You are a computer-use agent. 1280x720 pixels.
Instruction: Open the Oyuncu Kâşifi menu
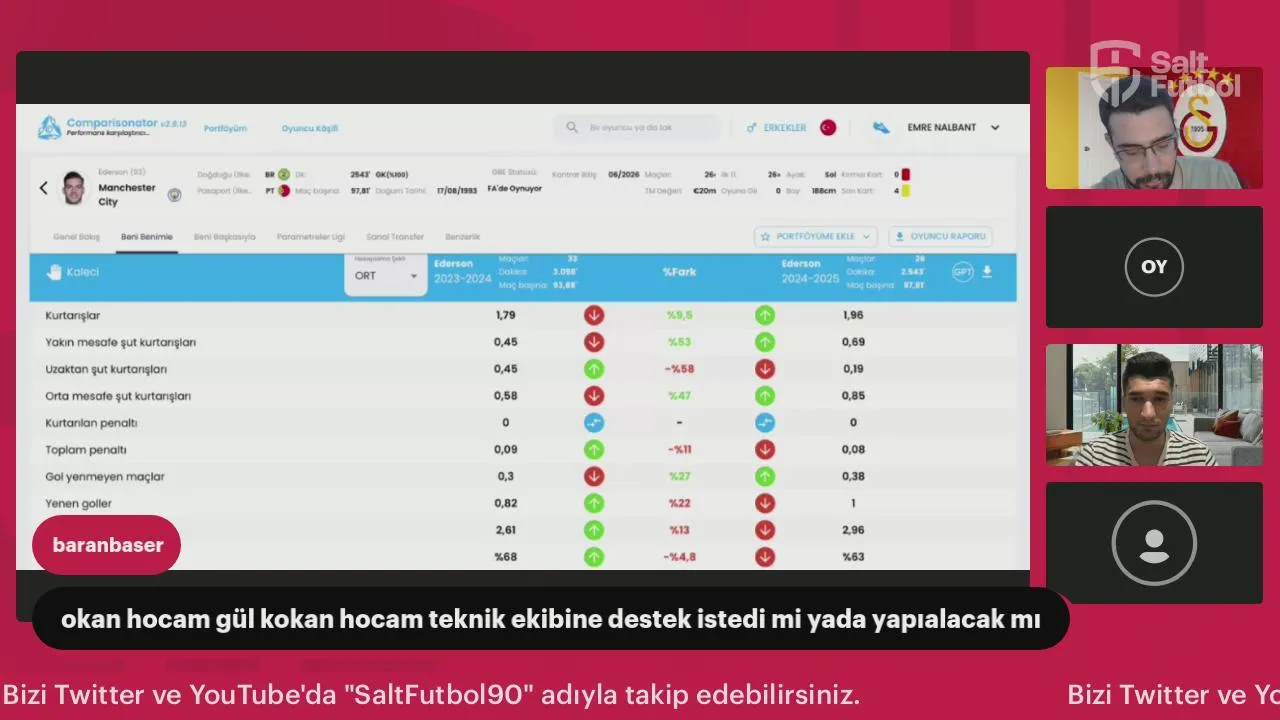tap(310, 128)
